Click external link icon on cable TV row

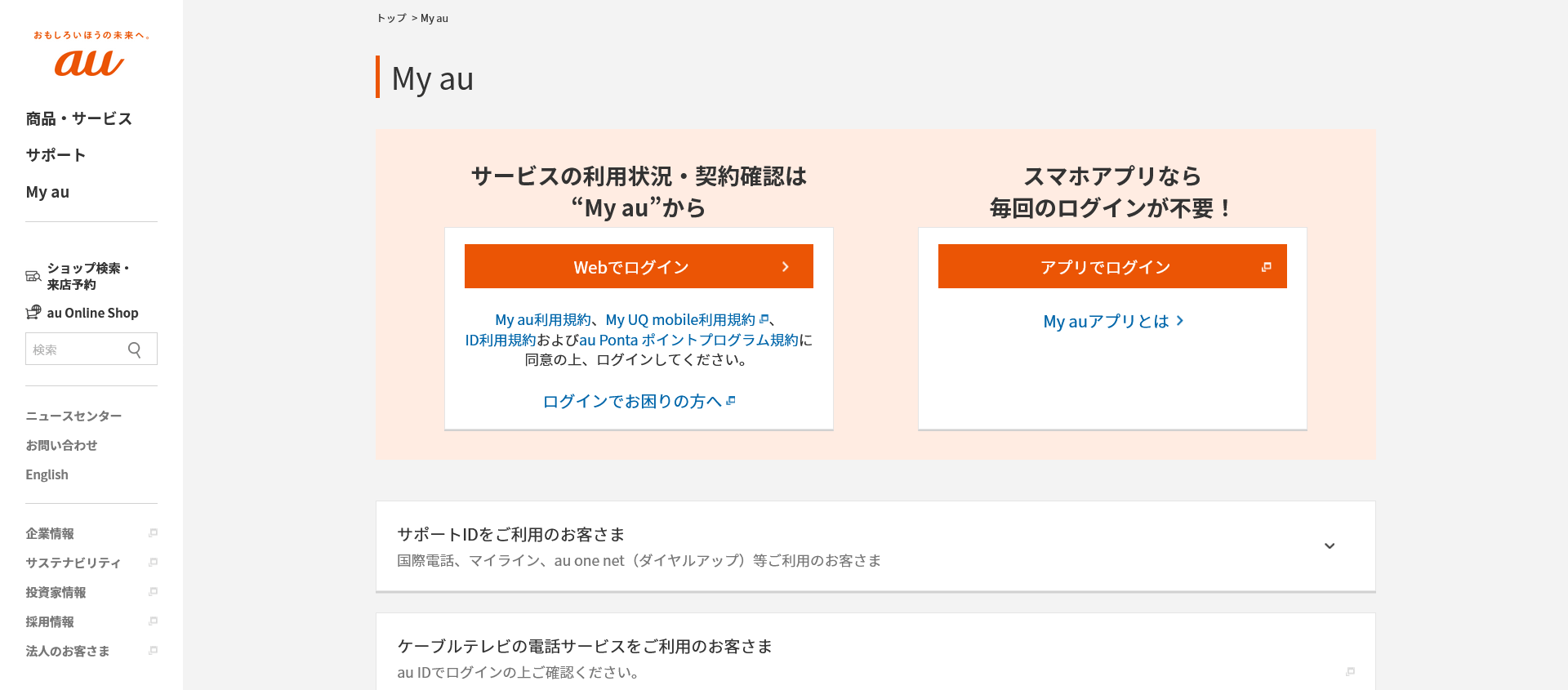(x=1350, y=671)
